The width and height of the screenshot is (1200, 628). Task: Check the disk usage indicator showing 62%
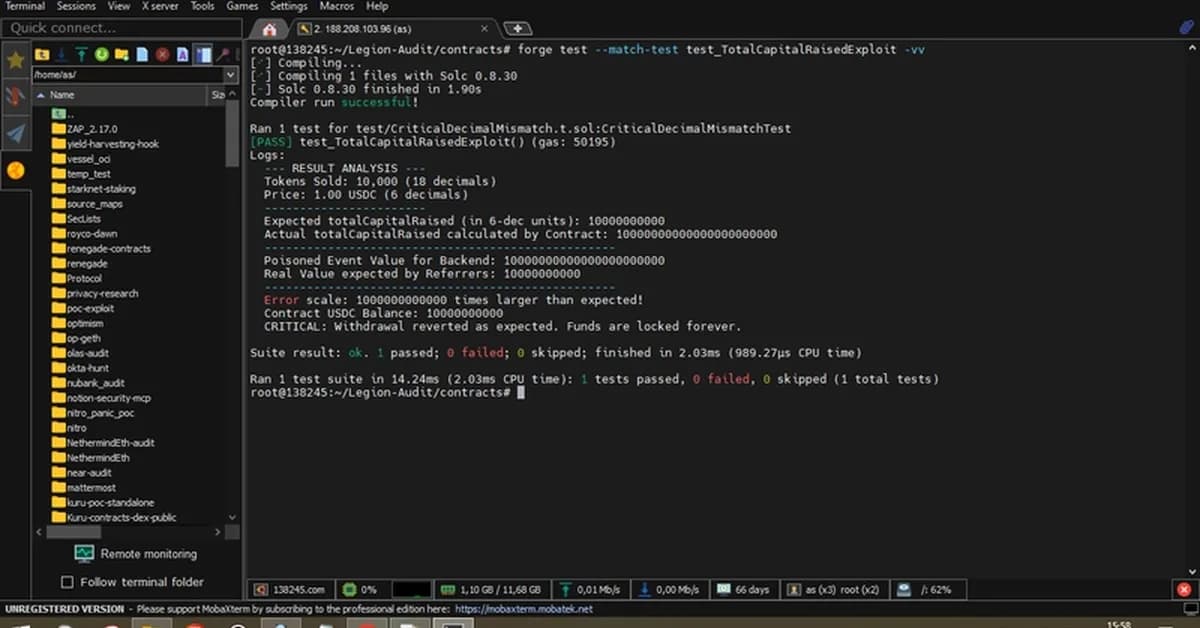[928, 589]
